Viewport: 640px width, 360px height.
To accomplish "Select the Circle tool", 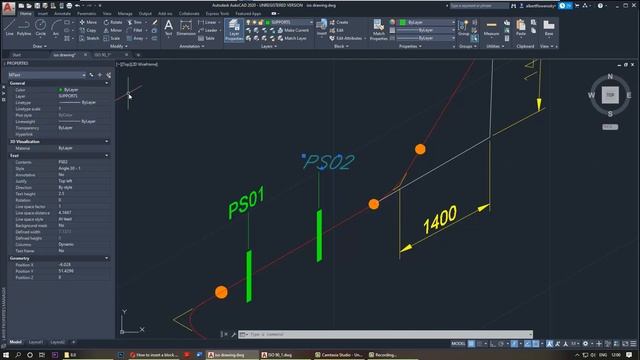I will pyautogui.click(x=40, y=28).
